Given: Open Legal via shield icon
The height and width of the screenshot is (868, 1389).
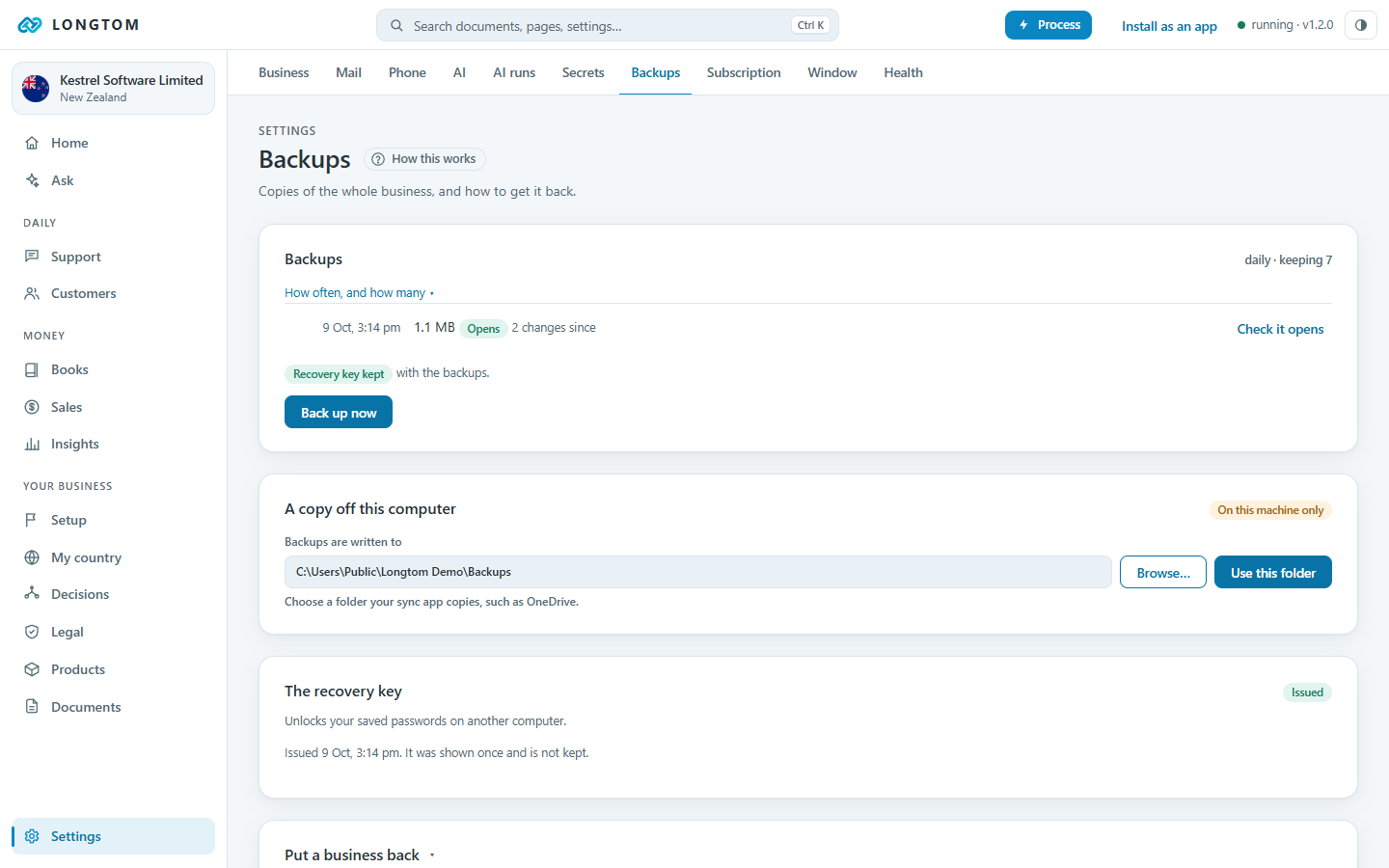Looking at the screenshot, I should click(x=32, y=632).
